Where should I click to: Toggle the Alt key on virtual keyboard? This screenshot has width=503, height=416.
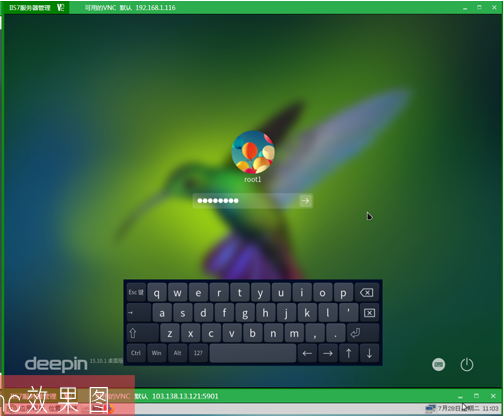click(x=177, y=353)
